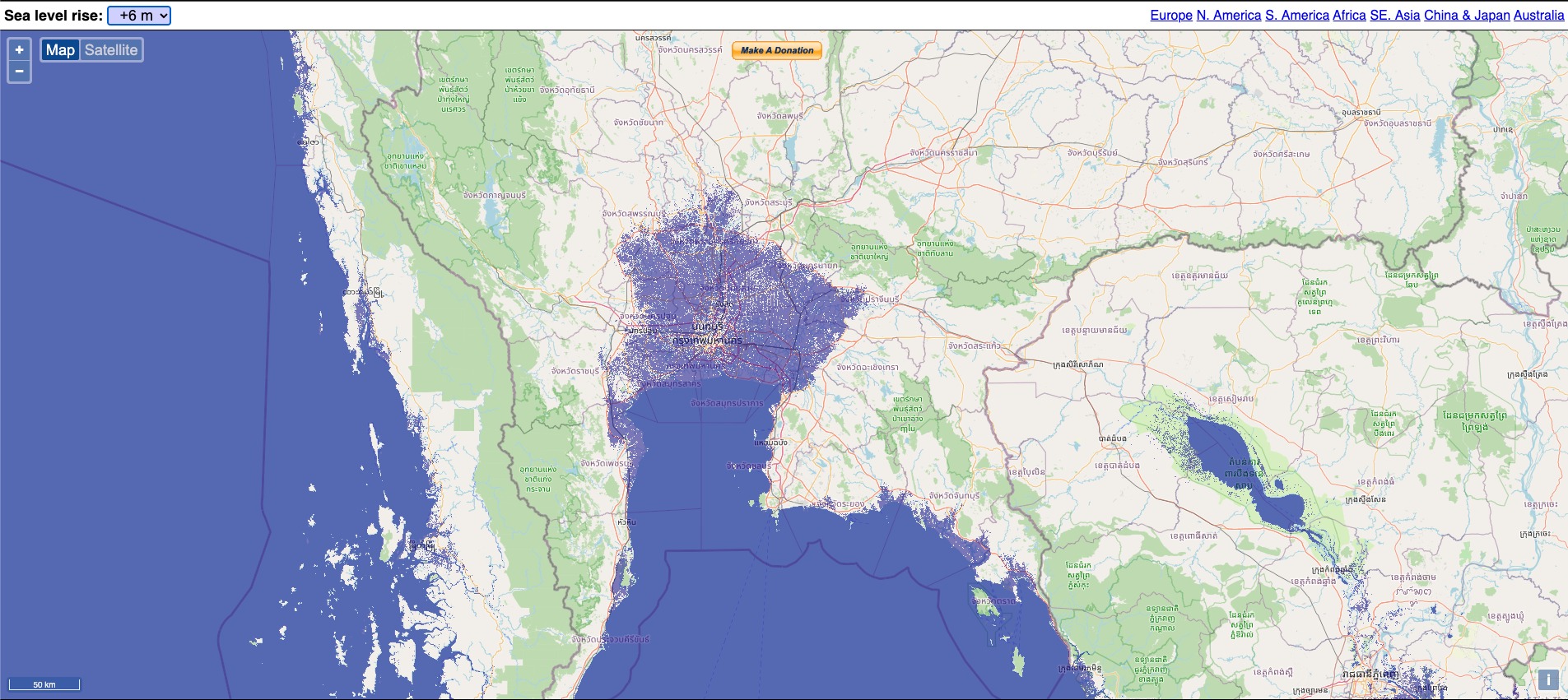The width and height of the screenshot is (1568, 700).
Task: Click the Make A Donation button
Action: 776,50
